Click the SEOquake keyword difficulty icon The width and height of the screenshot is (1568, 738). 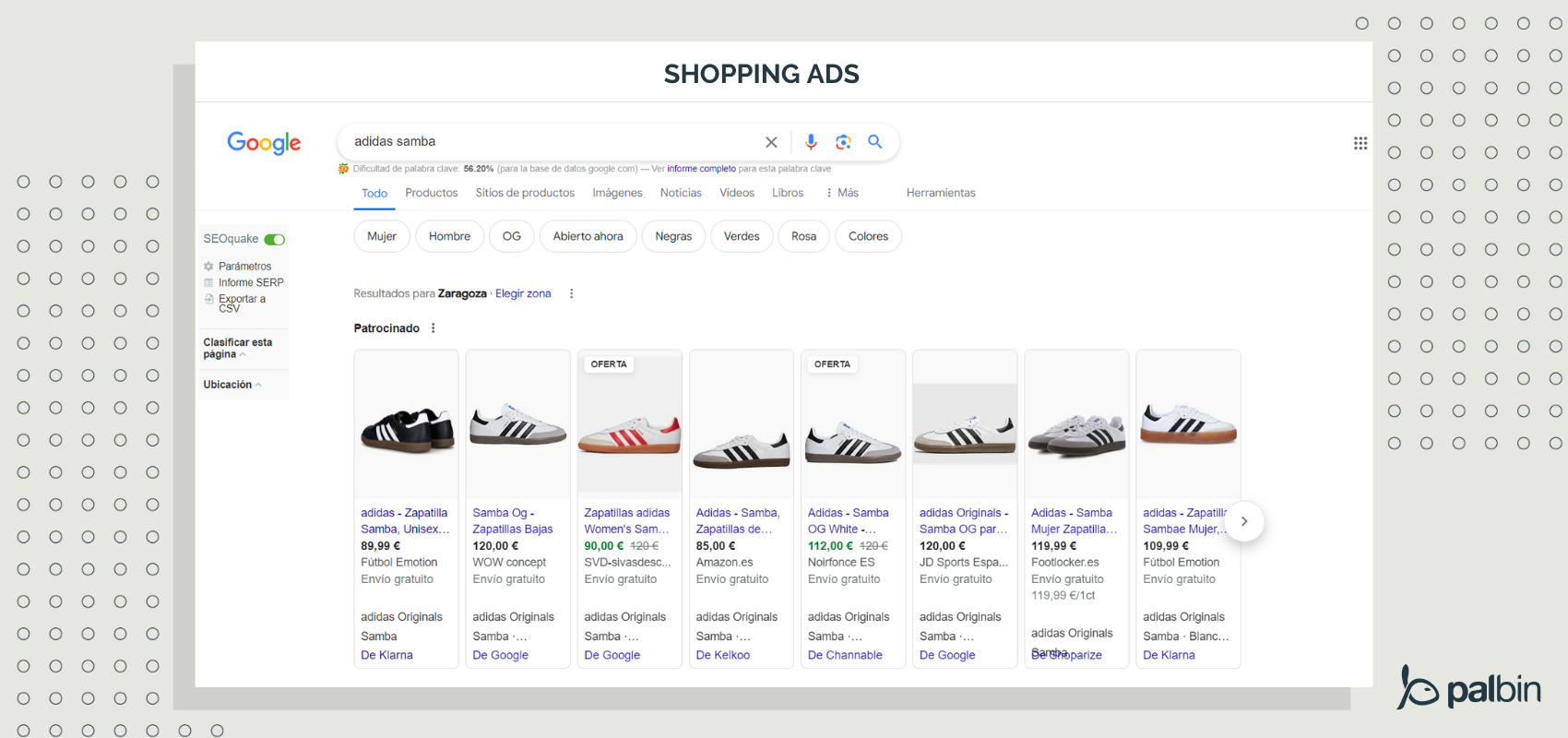click(x=343, y=169)
